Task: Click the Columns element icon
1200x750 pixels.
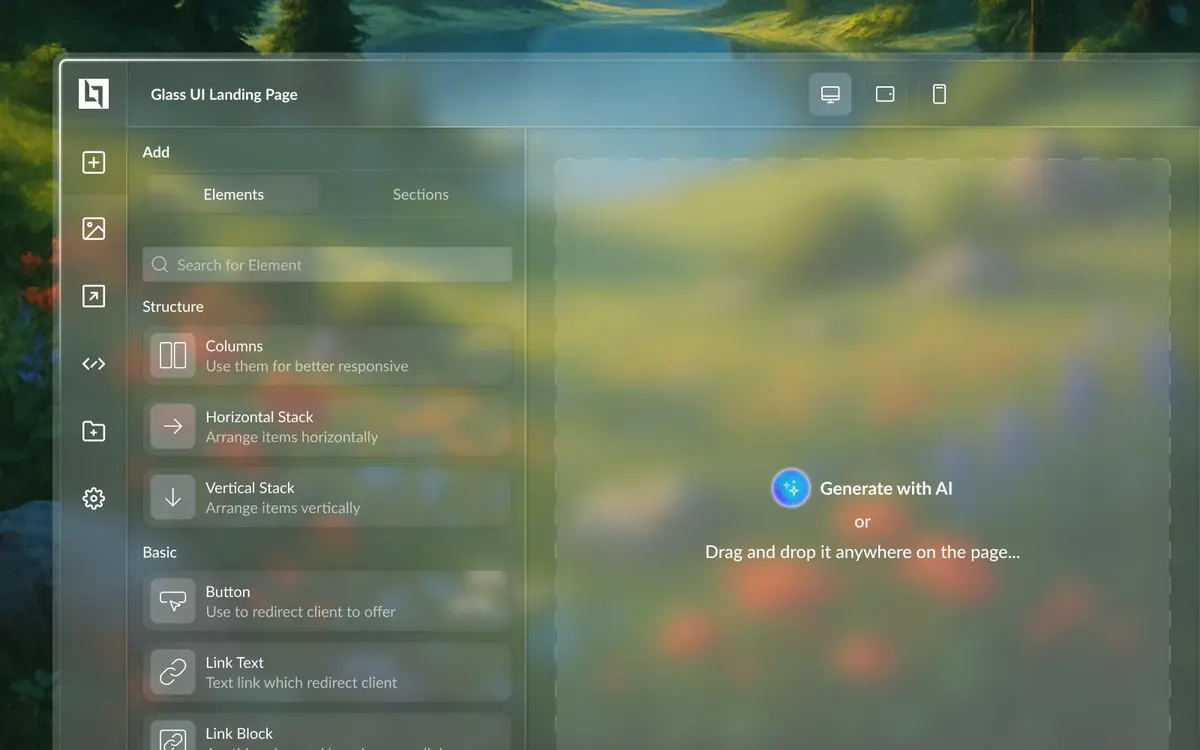Action: pos(173,355)
